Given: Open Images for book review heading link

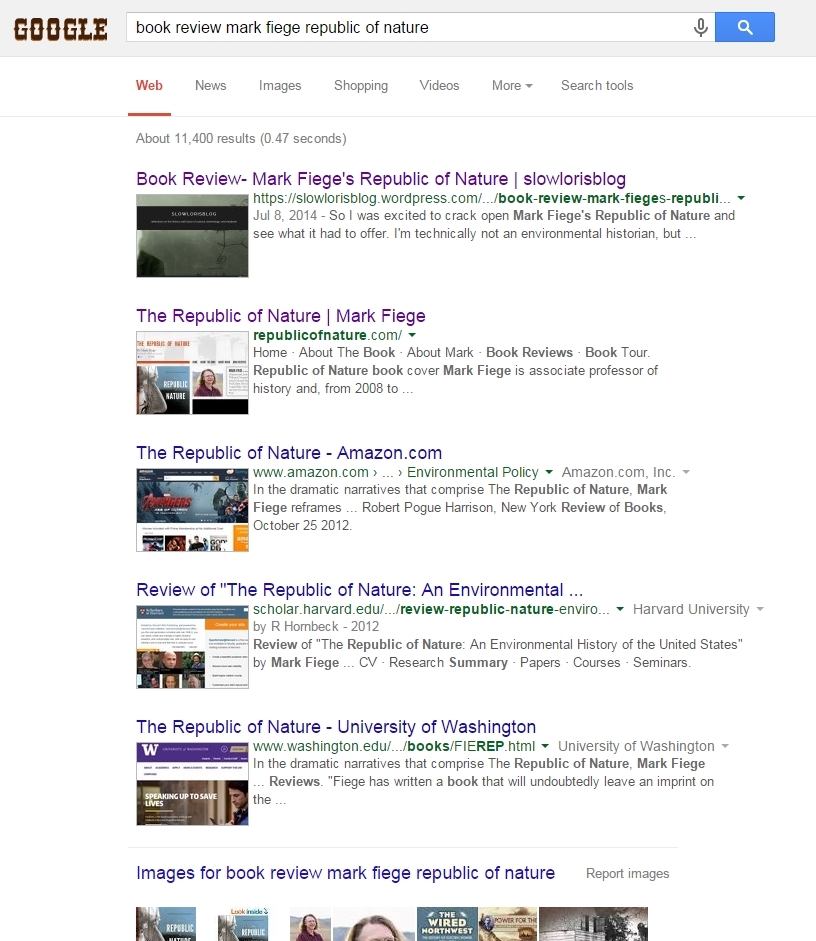Looking at the screenshot, I should pyautogui.click(x=345, y=873).
